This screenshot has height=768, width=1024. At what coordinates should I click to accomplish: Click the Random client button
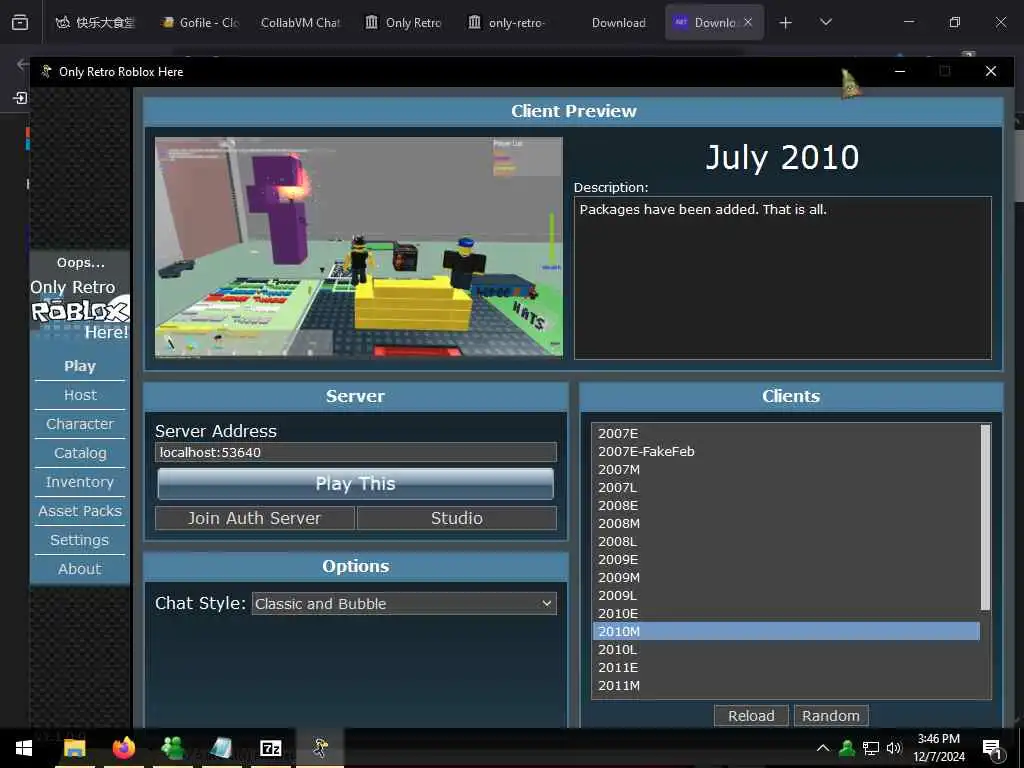coord(831,716)
